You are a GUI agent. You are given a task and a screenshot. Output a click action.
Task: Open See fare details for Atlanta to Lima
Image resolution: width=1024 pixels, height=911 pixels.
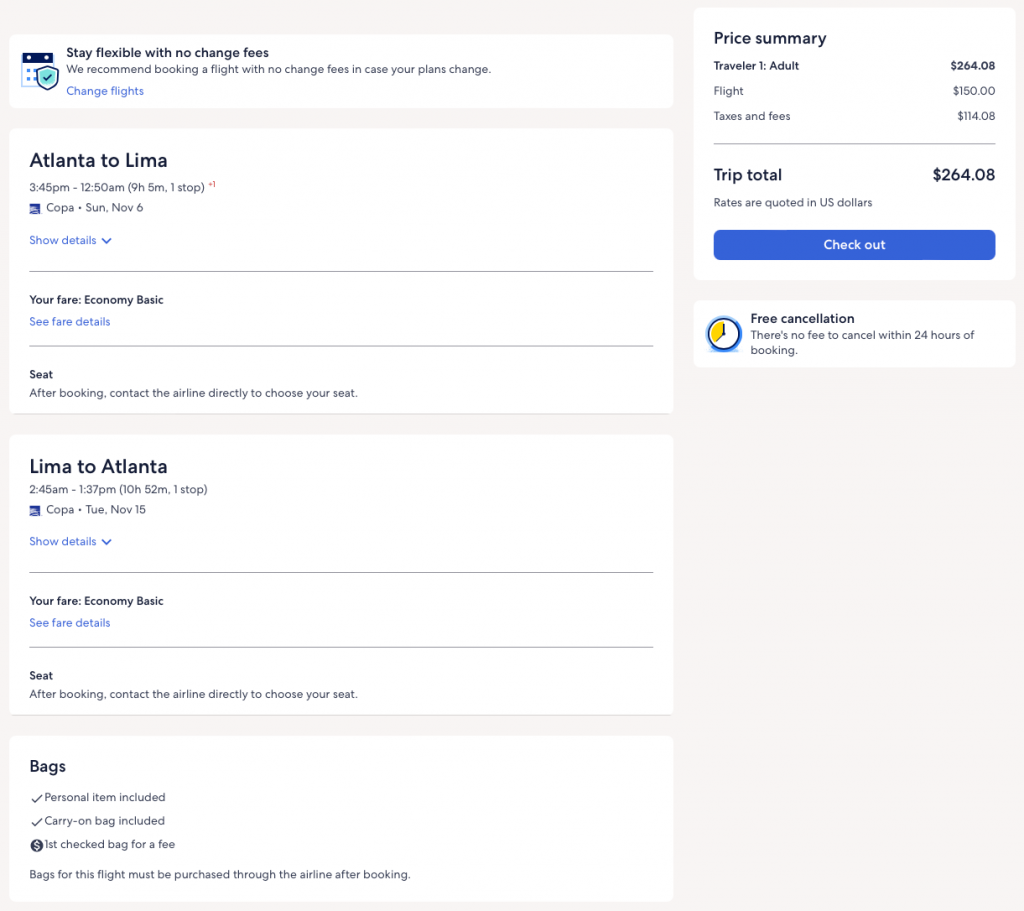pos(70,322)
